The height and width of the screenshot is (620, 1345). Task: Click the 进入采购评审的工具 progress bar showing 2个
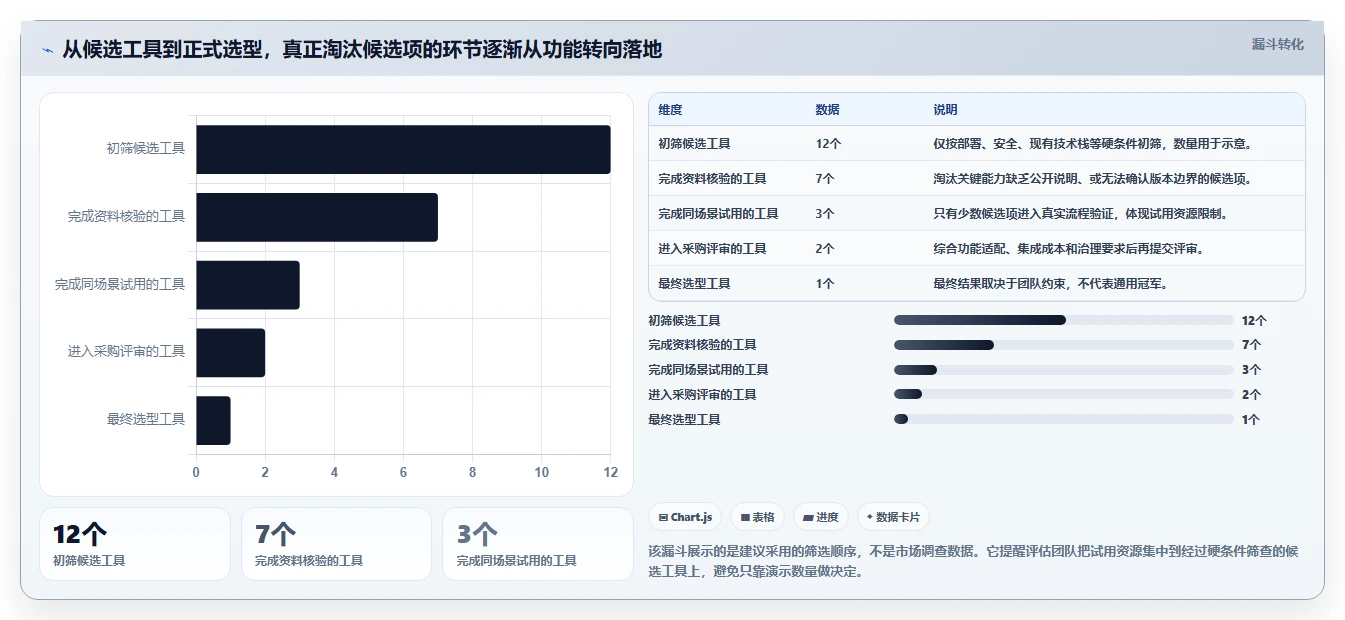click(x=1063, y=395)
